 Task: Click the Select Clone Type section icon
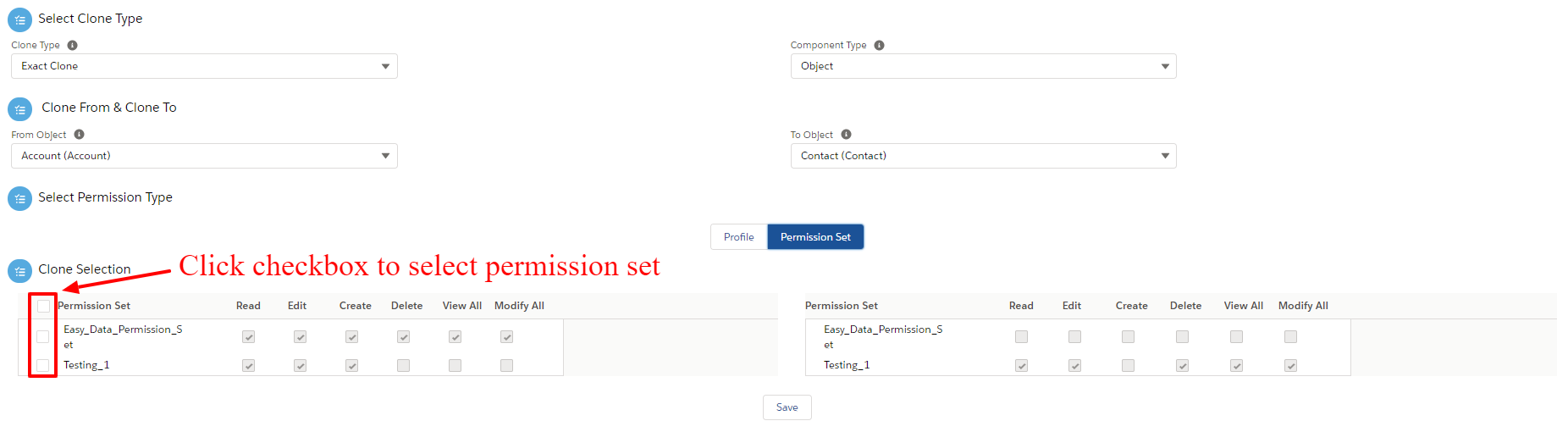coord(19,19)
